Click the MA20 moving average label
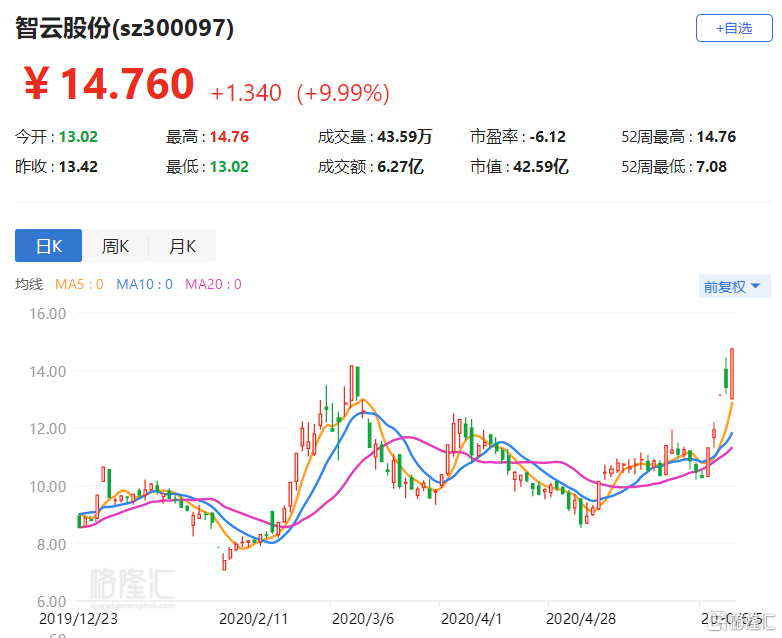This screenshot has width=782, height=638. click(x=213, y=284)
